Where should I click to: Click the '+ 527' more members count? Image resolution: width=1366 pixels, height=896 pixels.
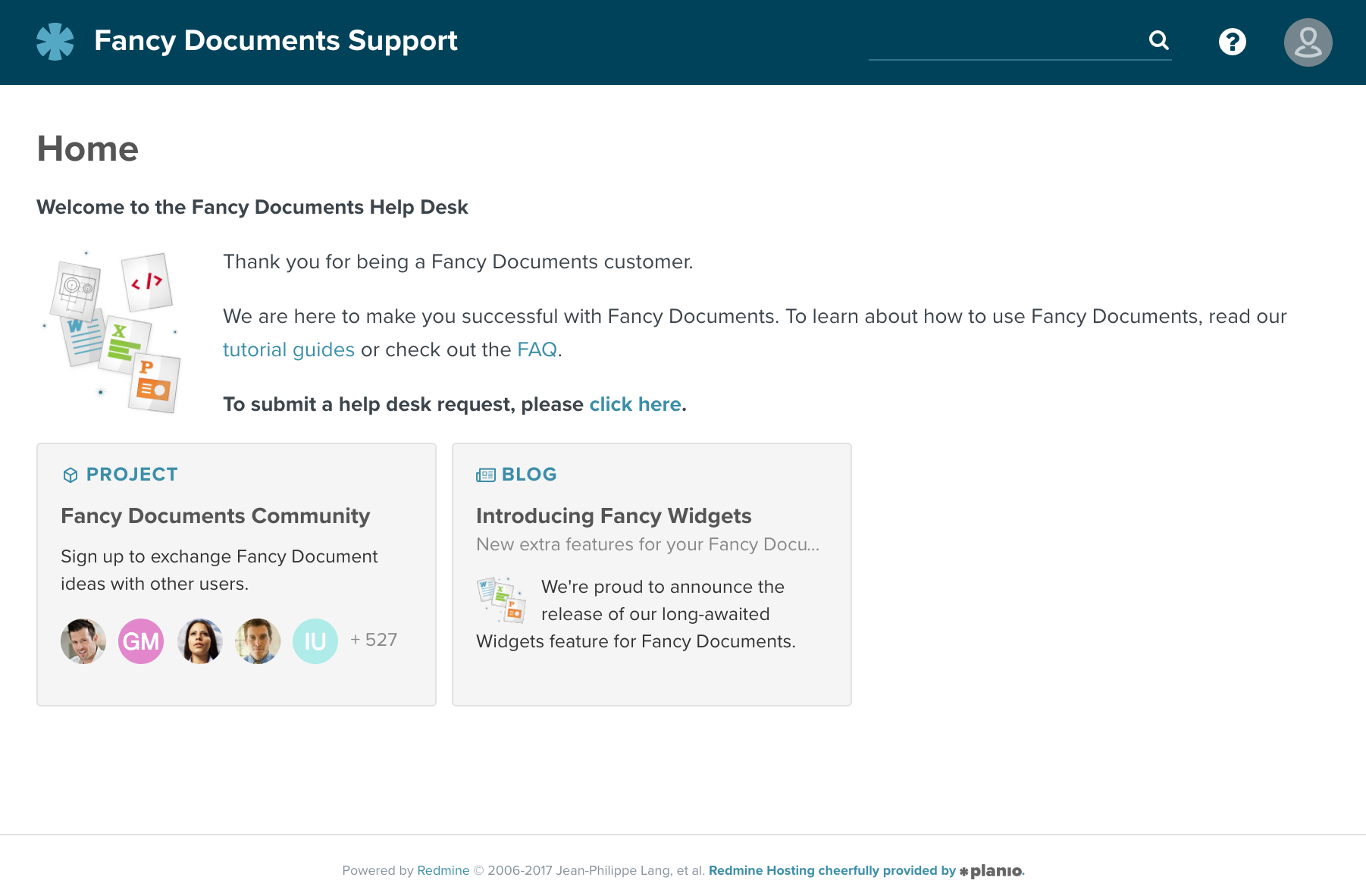coord(374,640)
